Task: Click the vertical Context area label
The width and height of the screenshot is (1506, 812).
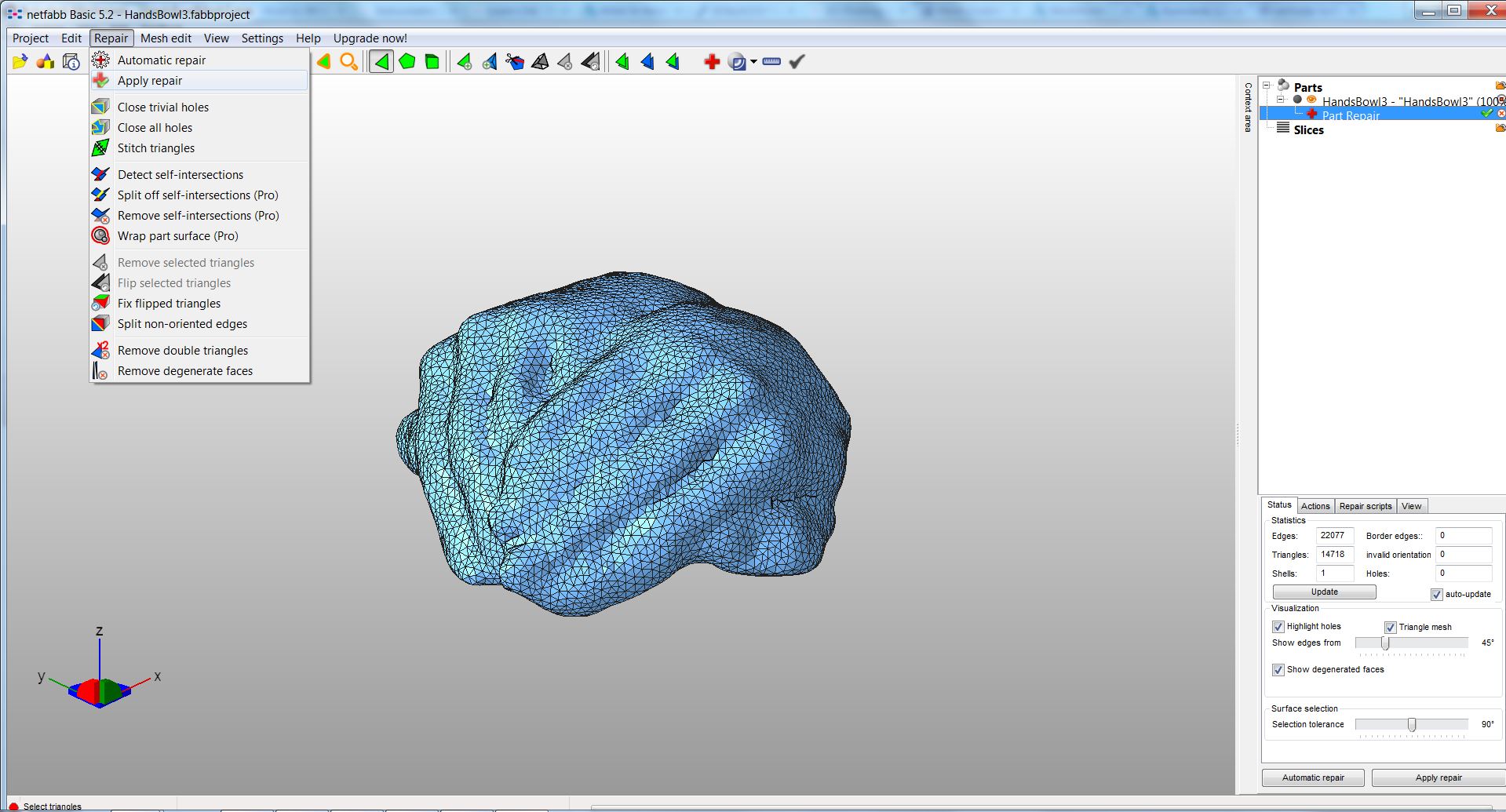Action: [1248, 107]
